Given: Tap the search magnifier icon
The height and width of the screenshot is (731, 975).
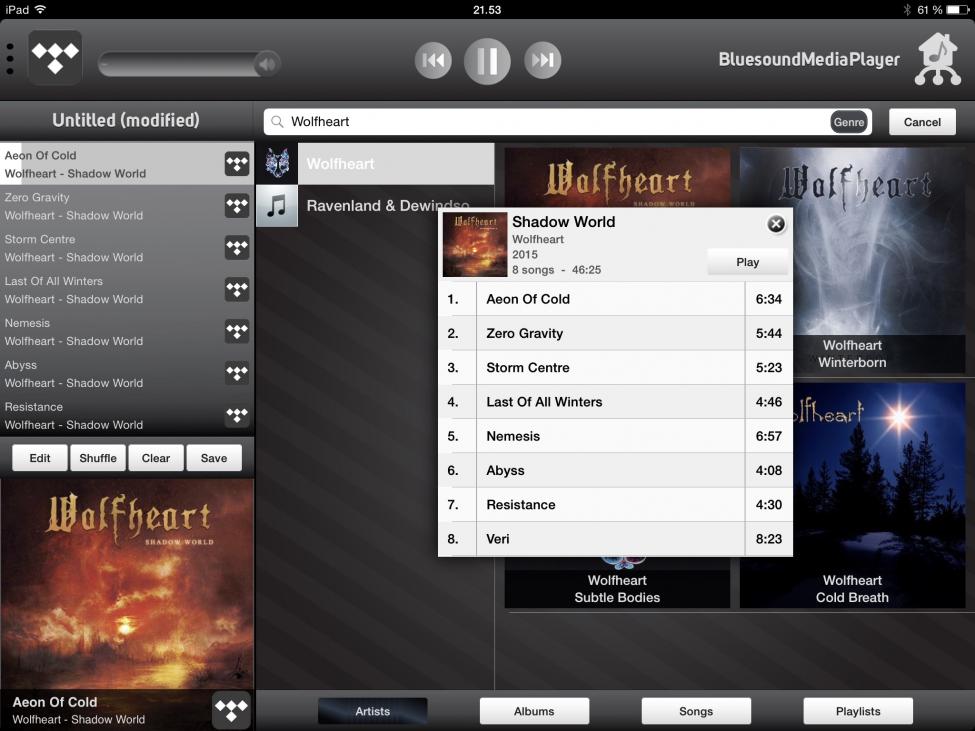Looking at the screenshot, I should (277, 122).
